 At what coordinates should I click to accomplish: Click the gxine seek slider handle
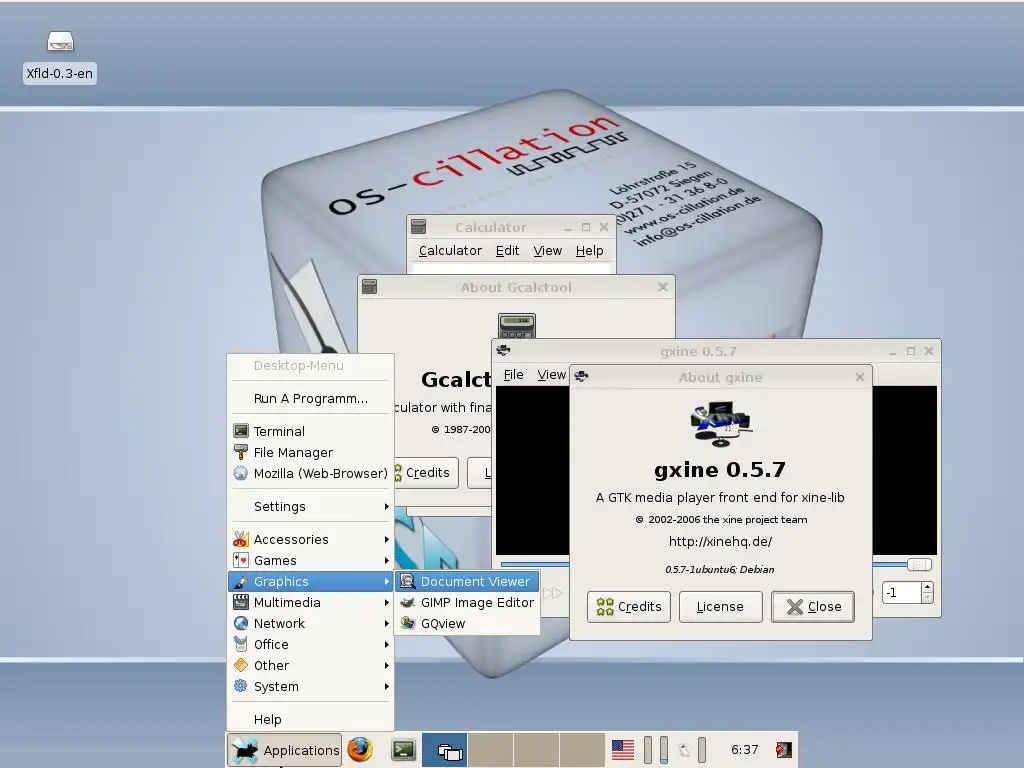pyautogui.click(x=919, y=564)
